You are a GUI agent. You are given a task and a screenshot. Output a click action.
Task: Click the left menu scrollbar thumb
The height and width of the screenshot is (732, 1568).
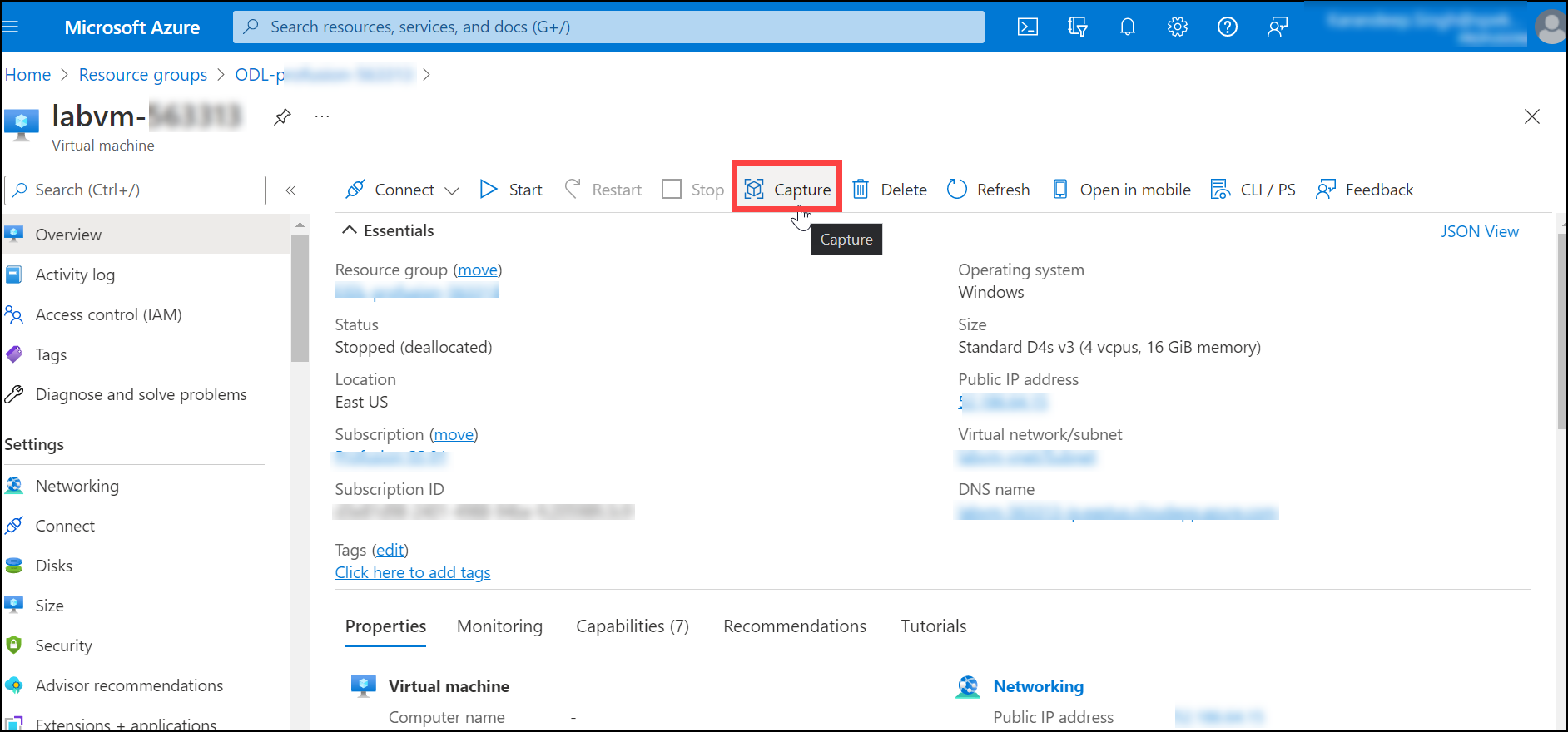click(300, 298)
